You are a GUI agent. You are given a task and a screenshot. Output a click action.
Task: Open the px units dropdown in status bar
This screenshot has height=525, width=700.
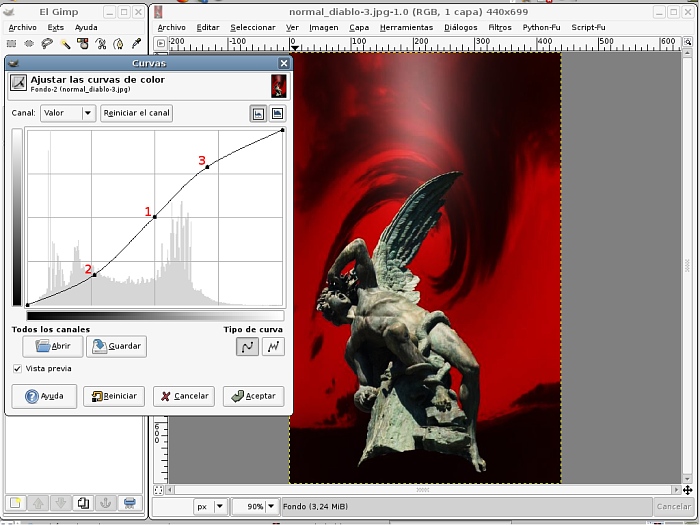(210, 507)
